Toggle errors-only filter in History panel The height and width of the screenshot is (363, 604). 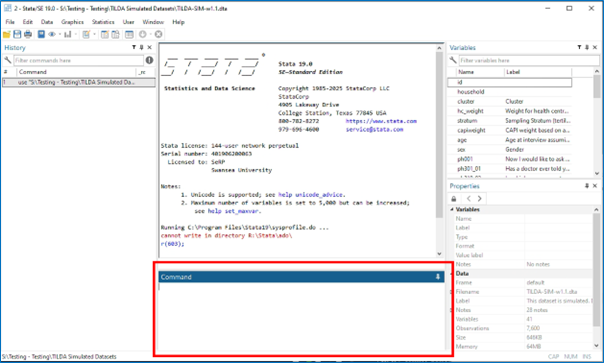pos(149,60)
